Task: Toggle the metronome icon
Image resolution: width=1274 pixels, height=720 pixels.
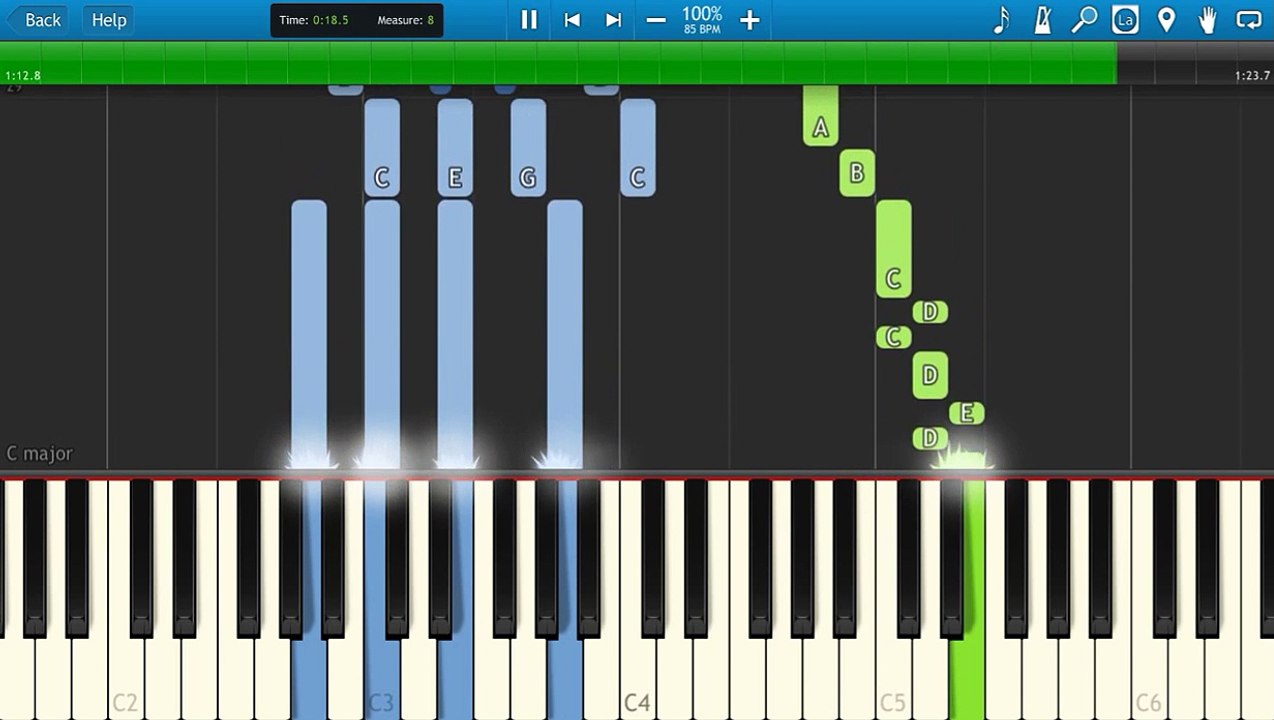Action: (1042, 20)
